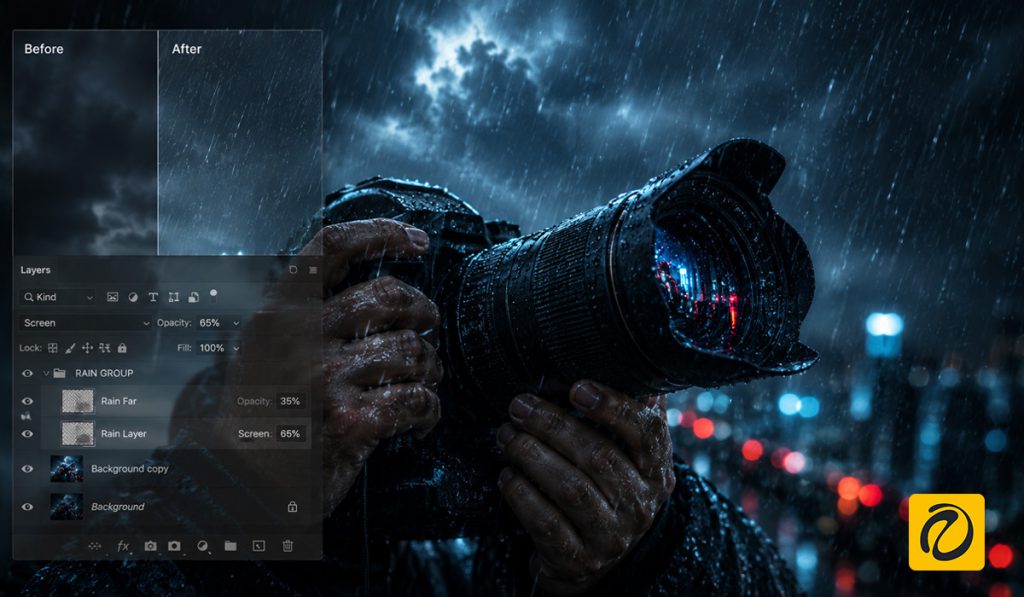Select the Background layer thumbnail

click(x=67, y=507)
